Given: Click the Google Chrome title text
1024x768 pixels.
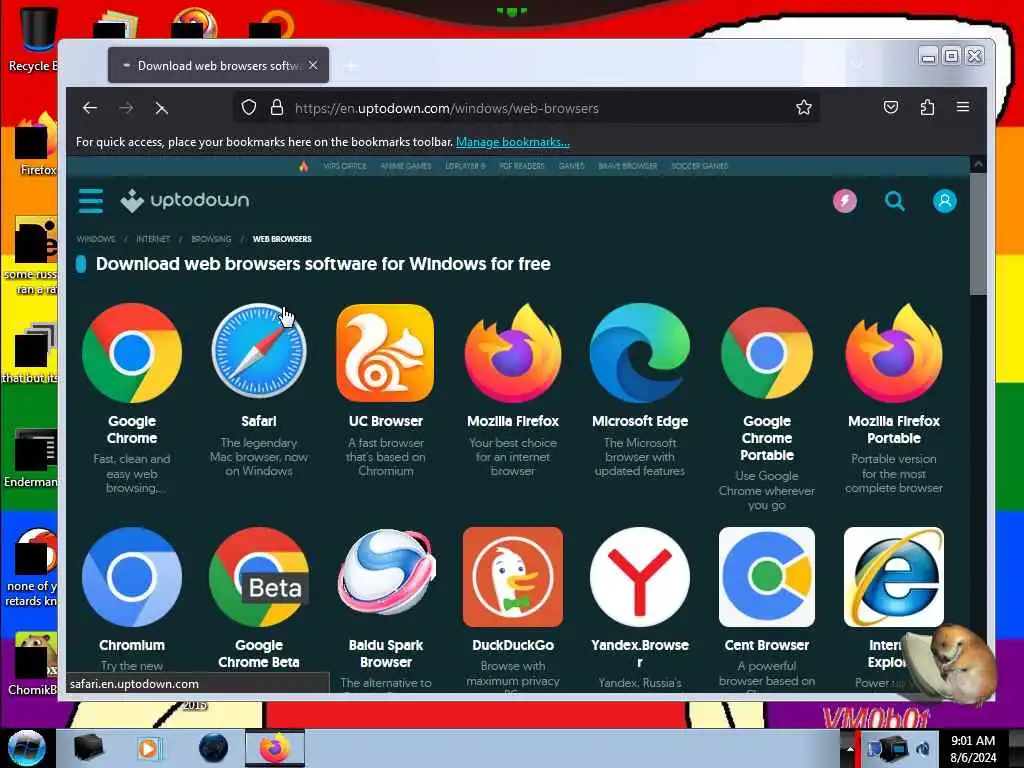Looking at the screenshot, I should (132, 430).
